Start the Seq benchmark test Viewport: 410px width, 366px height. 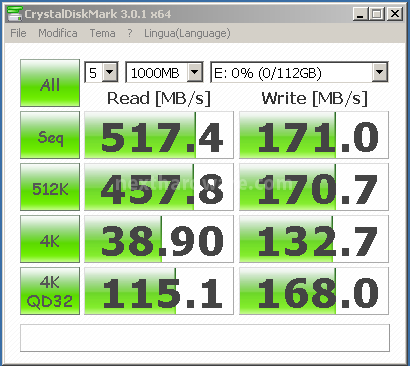click(x=50, y=135)
